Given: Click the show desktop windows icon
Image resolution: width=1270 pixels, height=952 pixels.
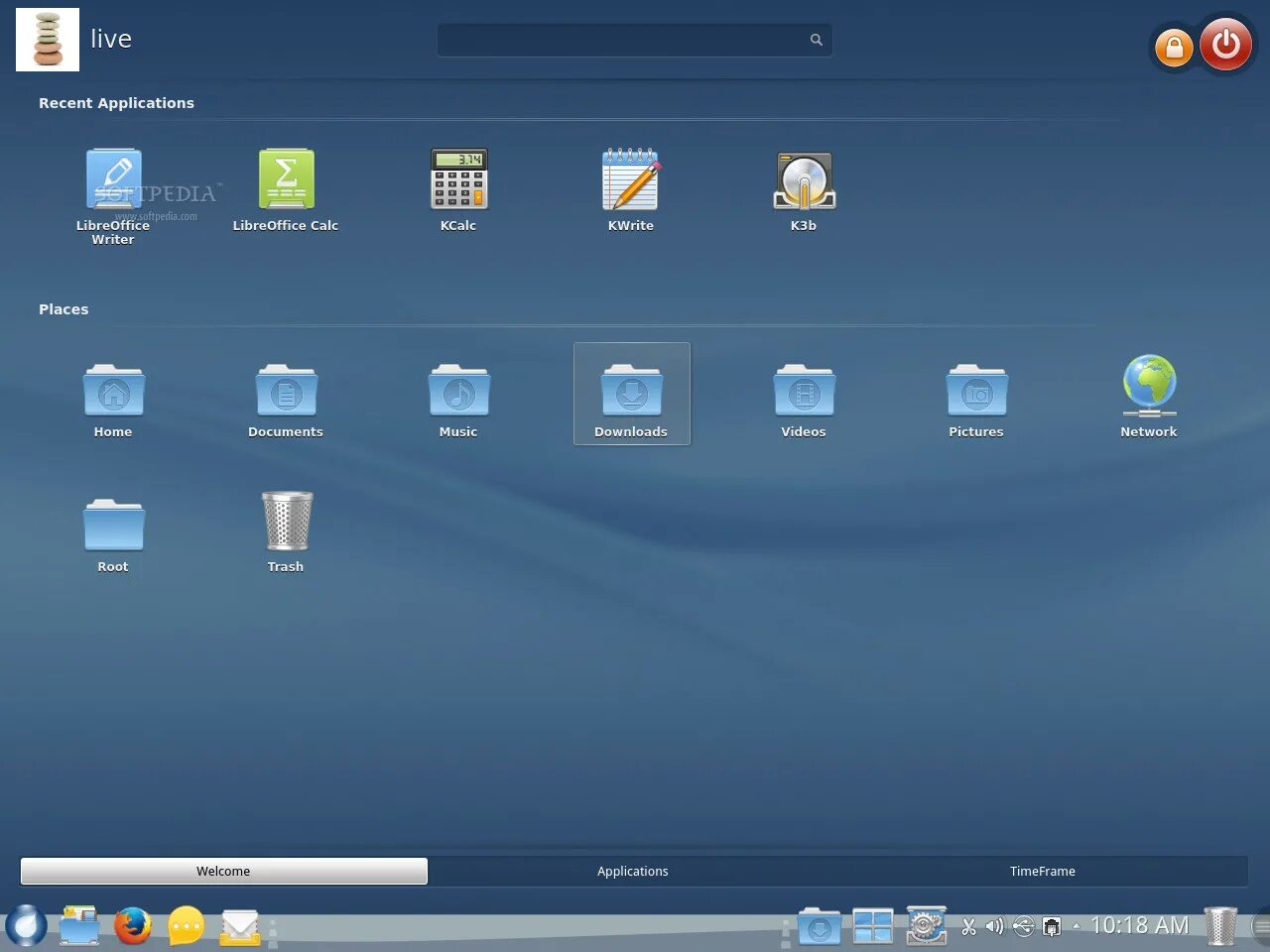Looking at the screenshot, I should [873, 927].
